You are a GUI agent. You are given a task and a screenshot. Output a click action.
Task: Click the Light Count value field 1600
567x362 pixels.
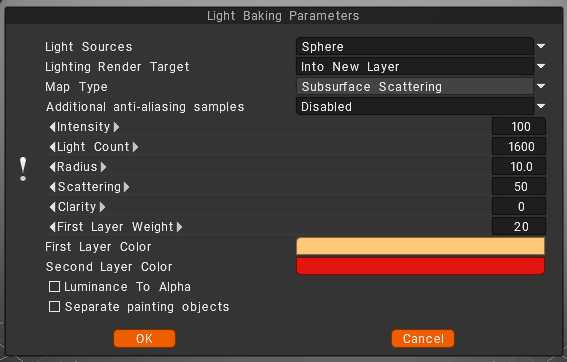[519, 146]
